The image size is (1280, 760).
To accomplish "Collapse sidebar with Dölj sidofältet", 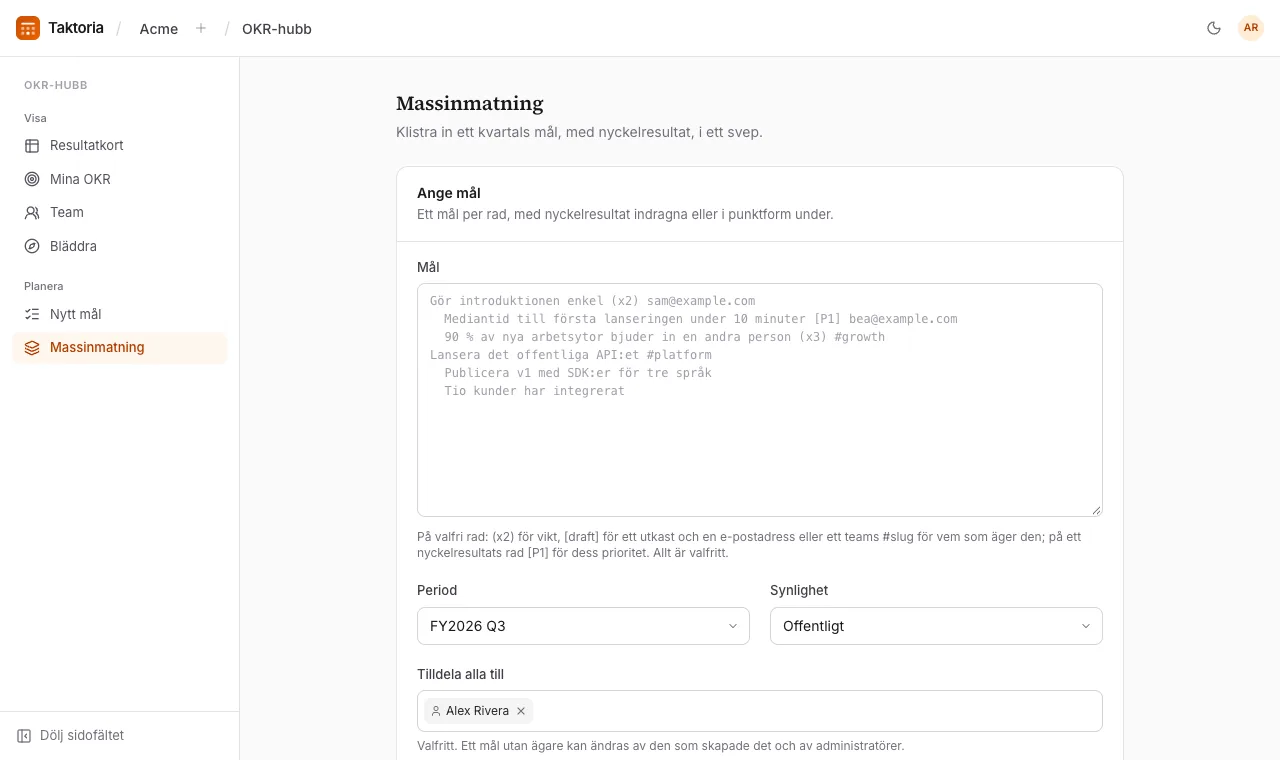I will [70, 735].
